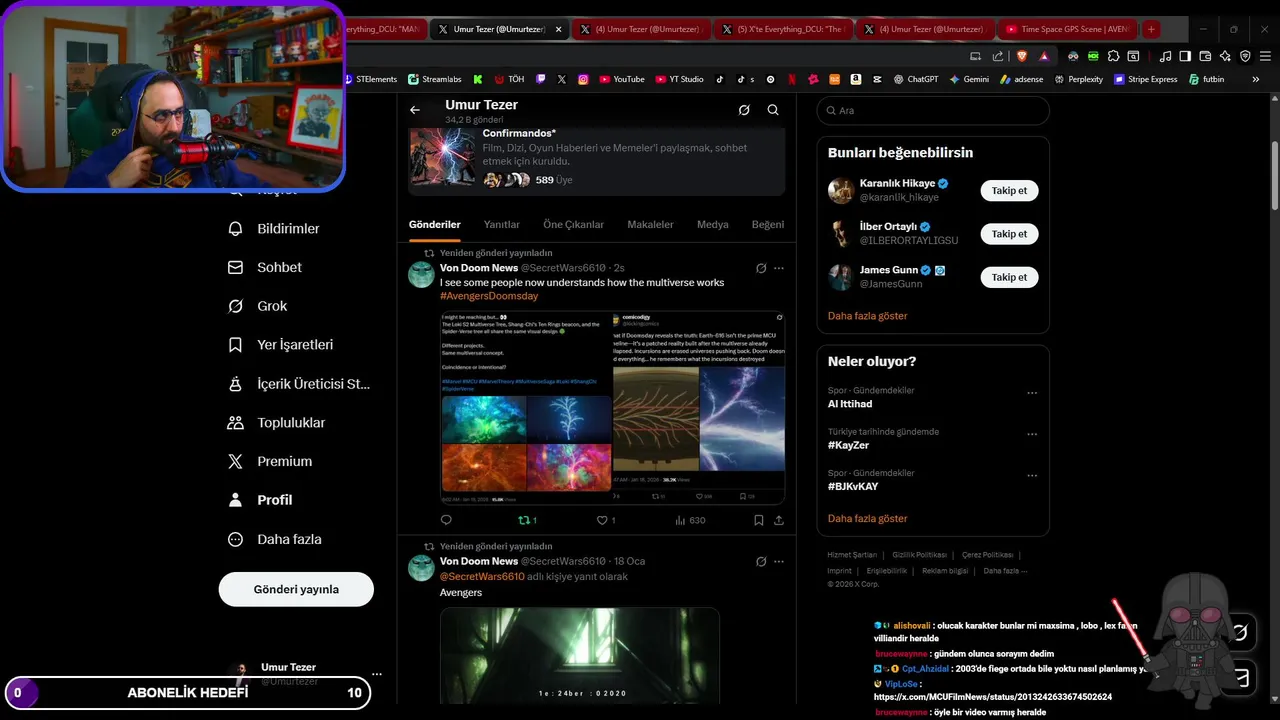Follow İlber Ortaylı with Takip et

[1009, 234]
